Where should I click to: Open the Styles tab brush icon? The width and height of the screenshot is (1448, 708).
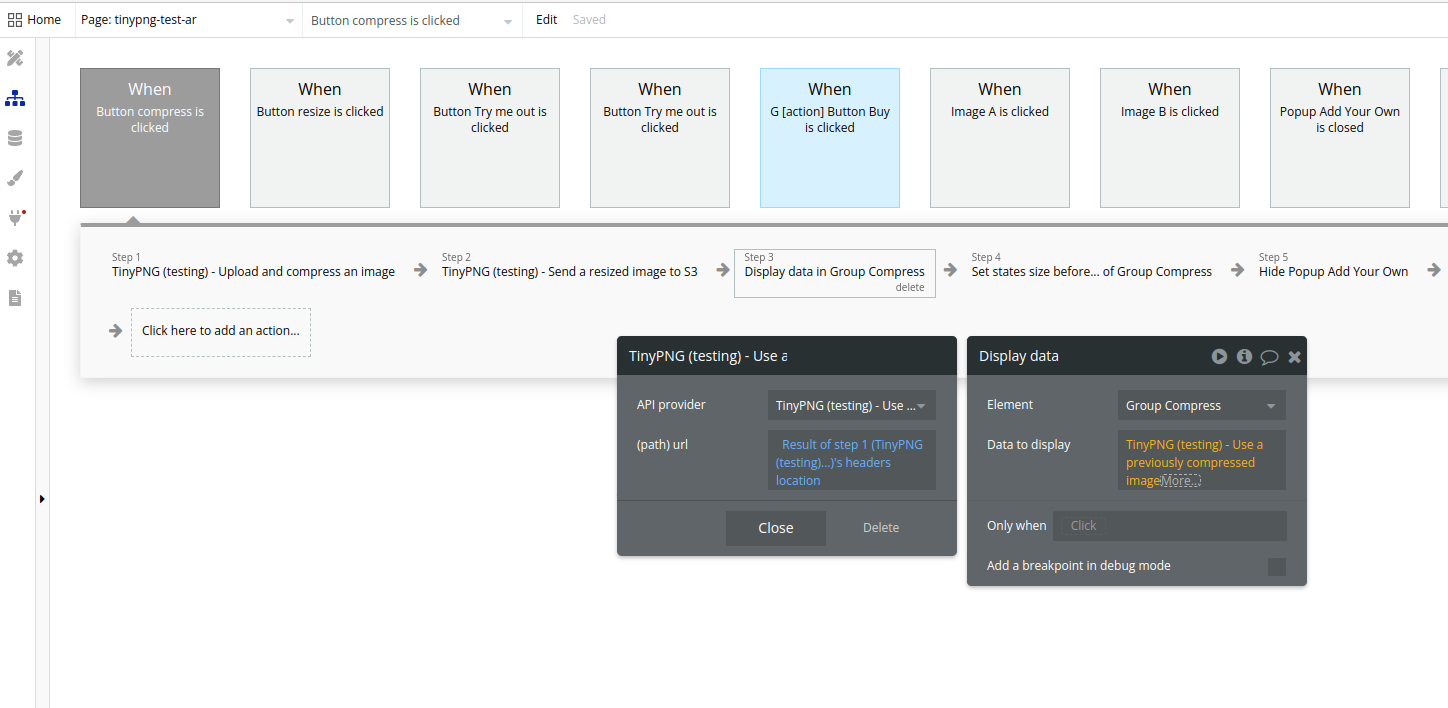(x=15, y=178)
